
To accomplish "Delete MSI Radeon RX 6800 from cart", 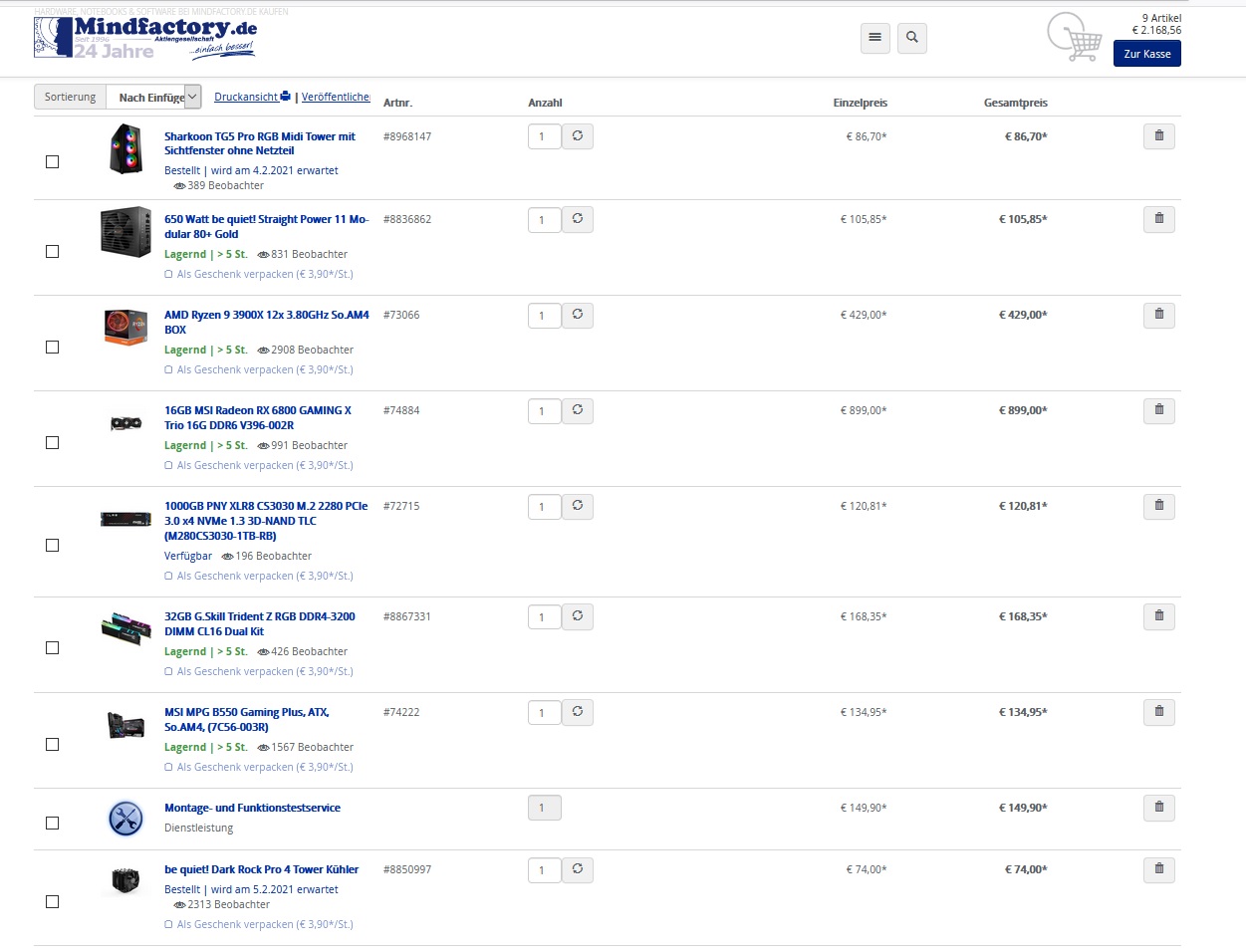I will point(1159,410).
